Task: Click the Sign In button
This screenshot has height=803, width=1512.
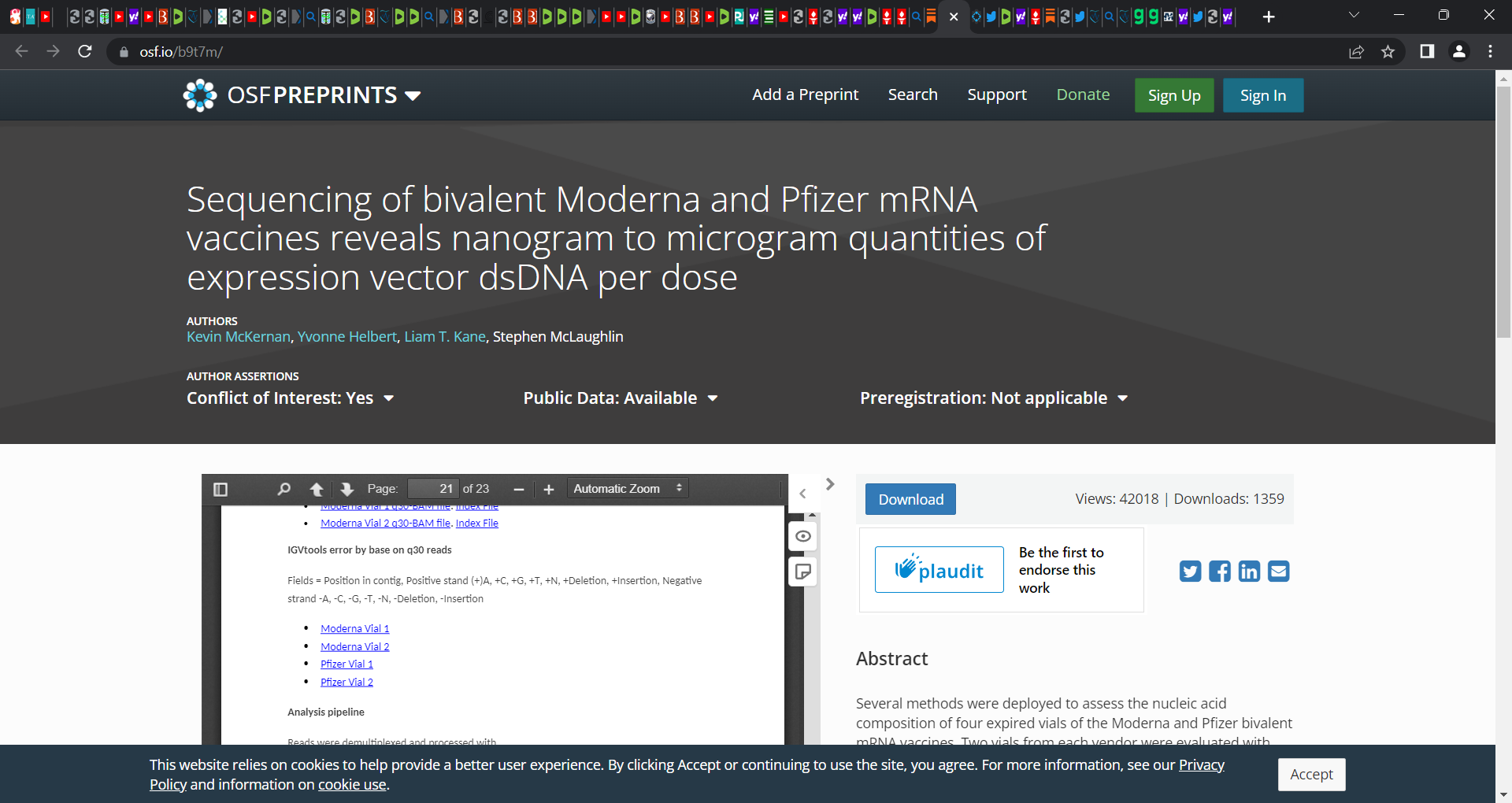Action: coord(1263,95)
